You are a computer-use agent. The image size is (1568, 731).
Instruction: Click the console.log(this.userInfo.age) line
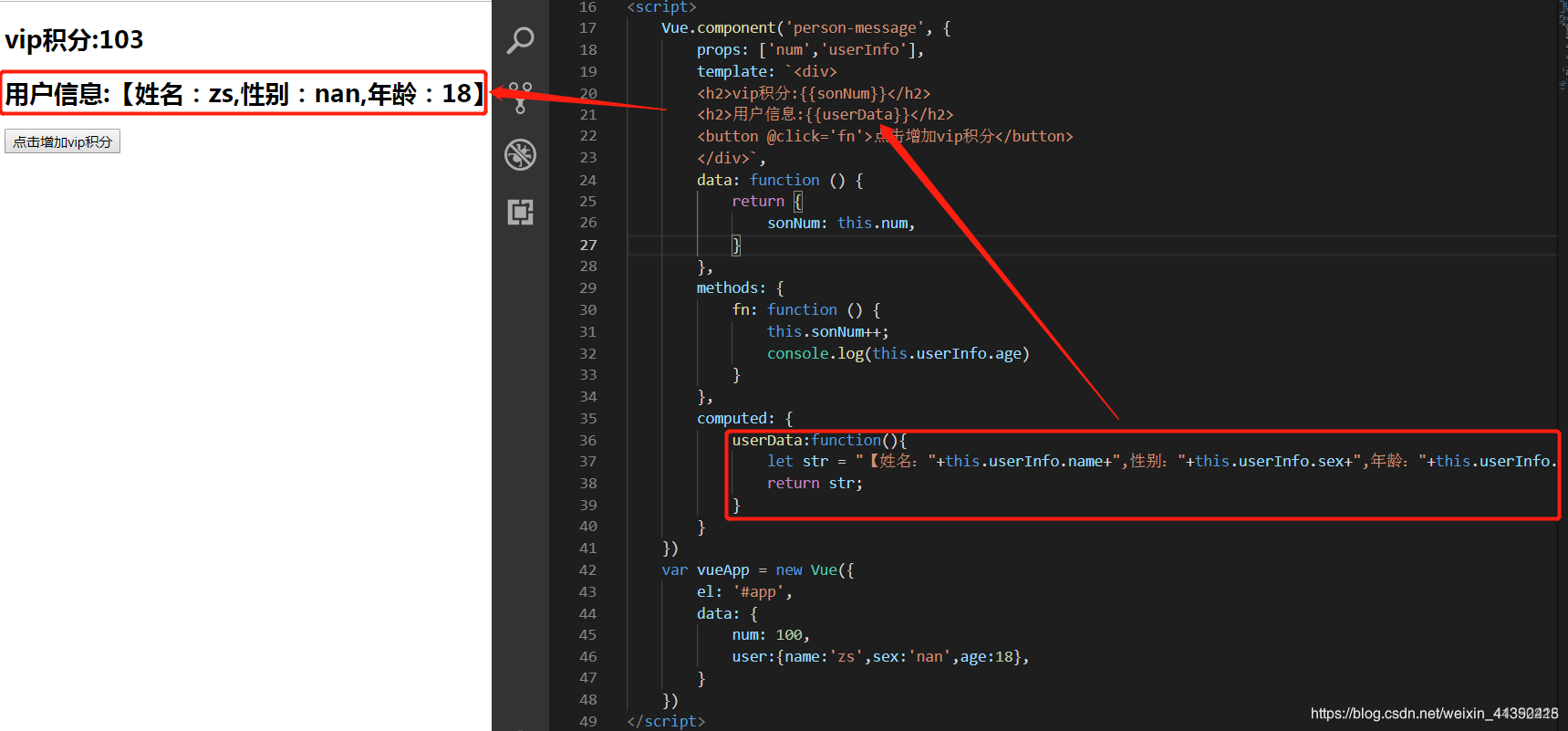898,353
